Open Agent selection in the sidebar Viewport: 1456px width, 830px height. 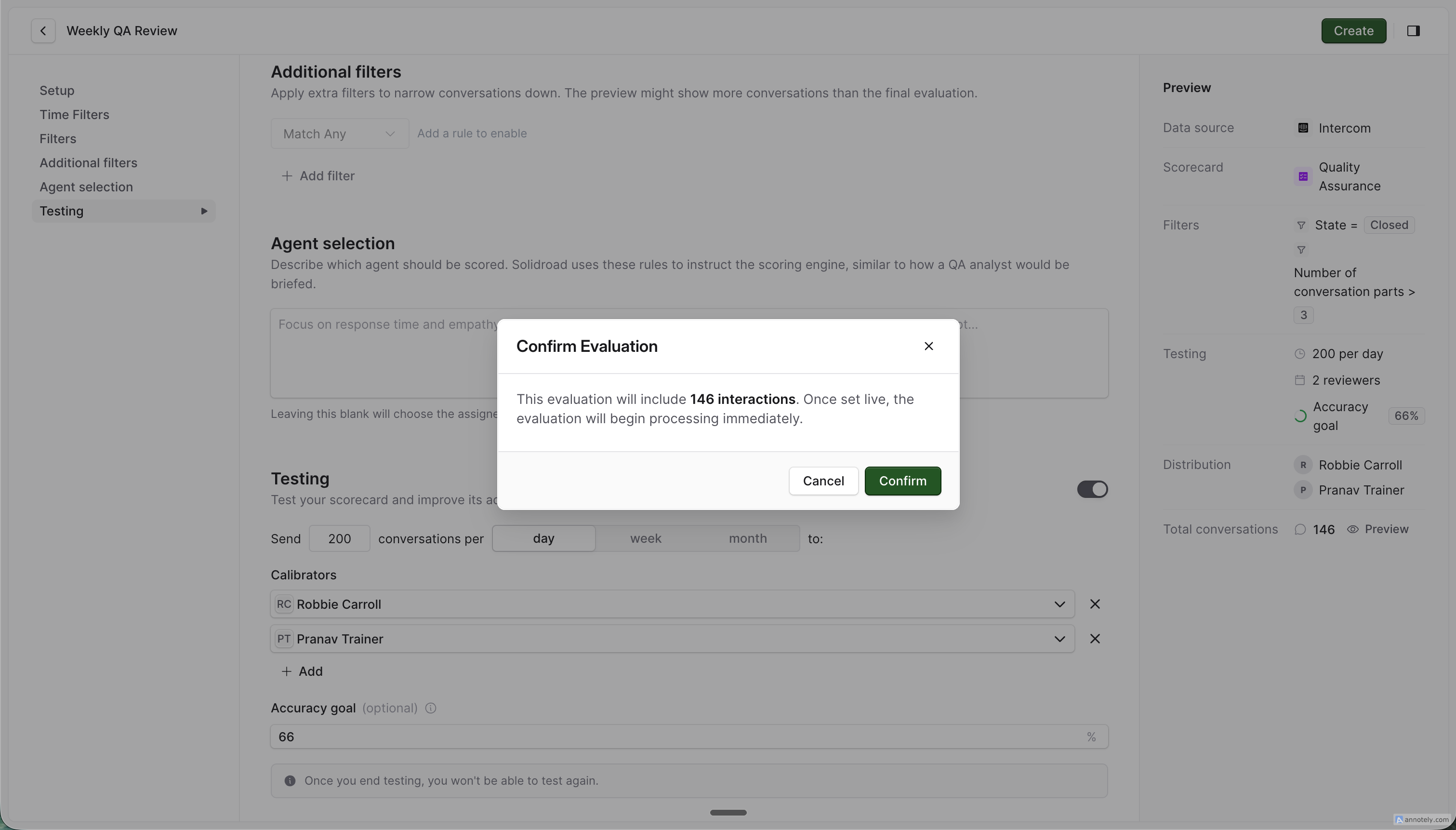86,187
